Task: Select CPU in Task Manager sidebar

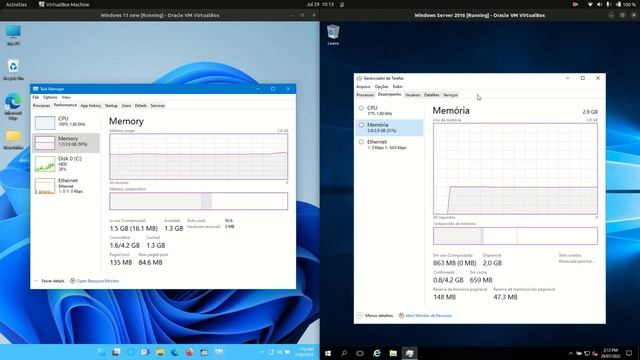Action: click(66, 122)
